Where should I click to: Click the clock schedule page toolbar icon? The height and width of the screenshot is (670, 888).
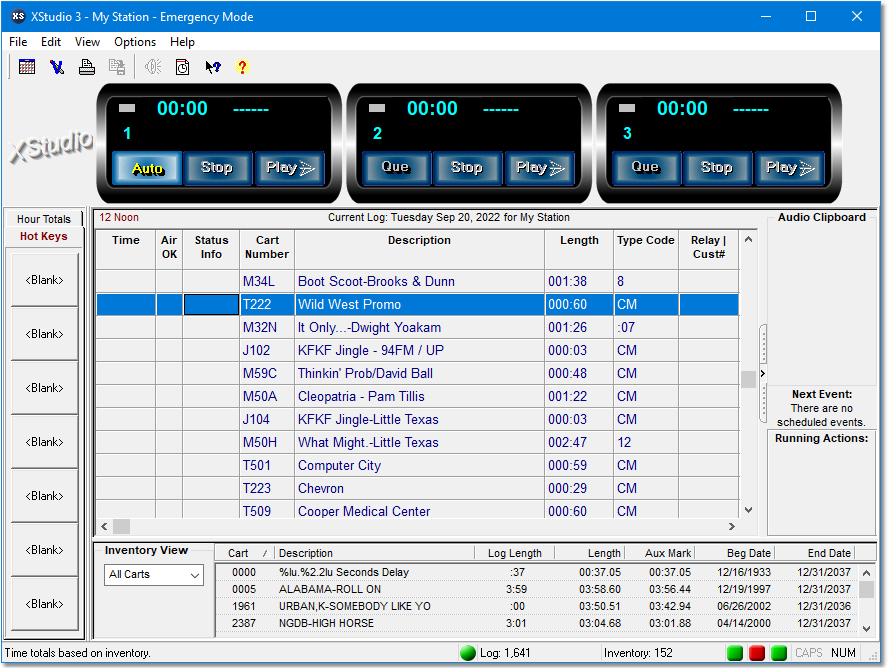pos(182,67)
